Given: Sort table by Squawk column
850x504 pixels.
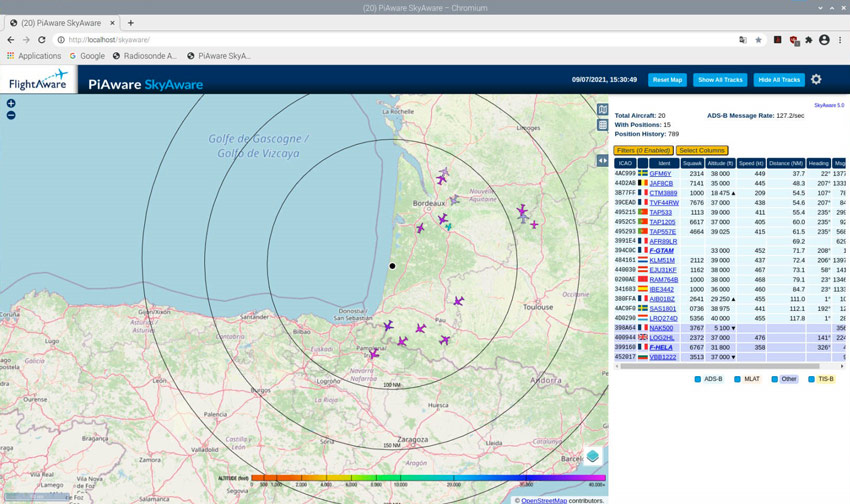Looking at the screenshot, I should (x=692, y=163).
